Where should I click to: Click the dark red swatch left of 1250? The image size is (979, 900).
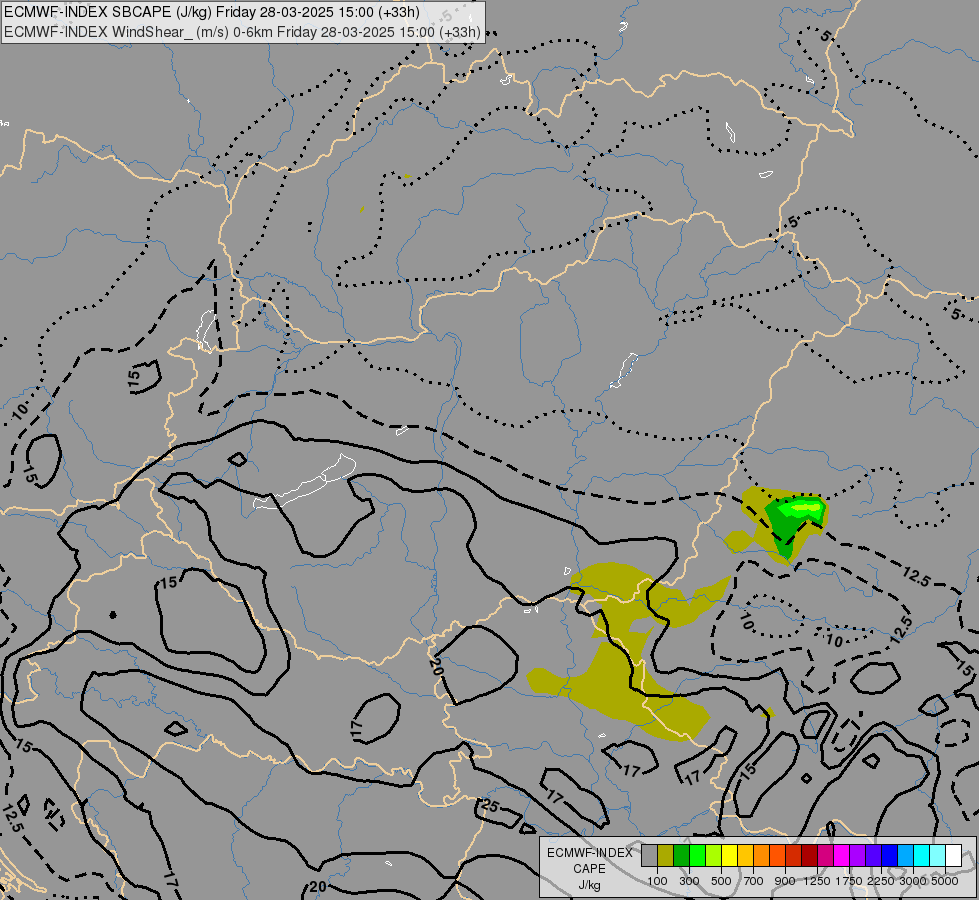point(809,855)
